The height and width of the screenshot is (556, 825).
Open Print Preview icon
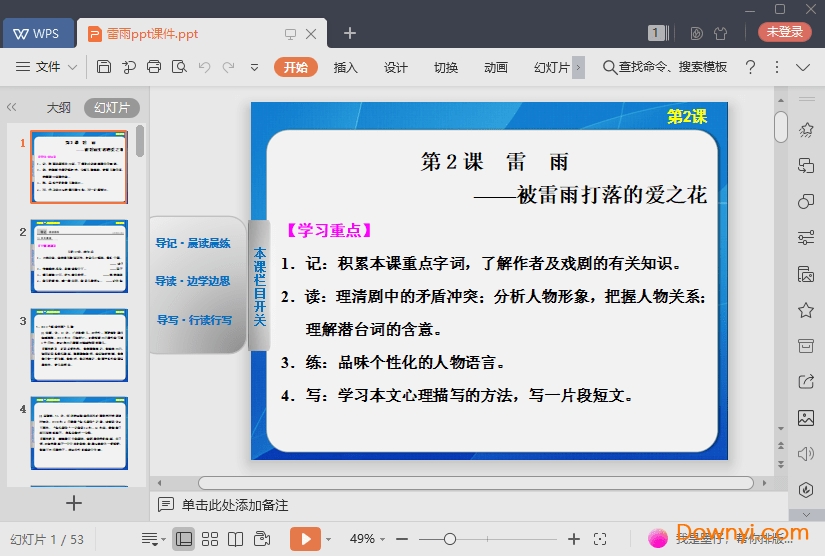tap(179, 67)
